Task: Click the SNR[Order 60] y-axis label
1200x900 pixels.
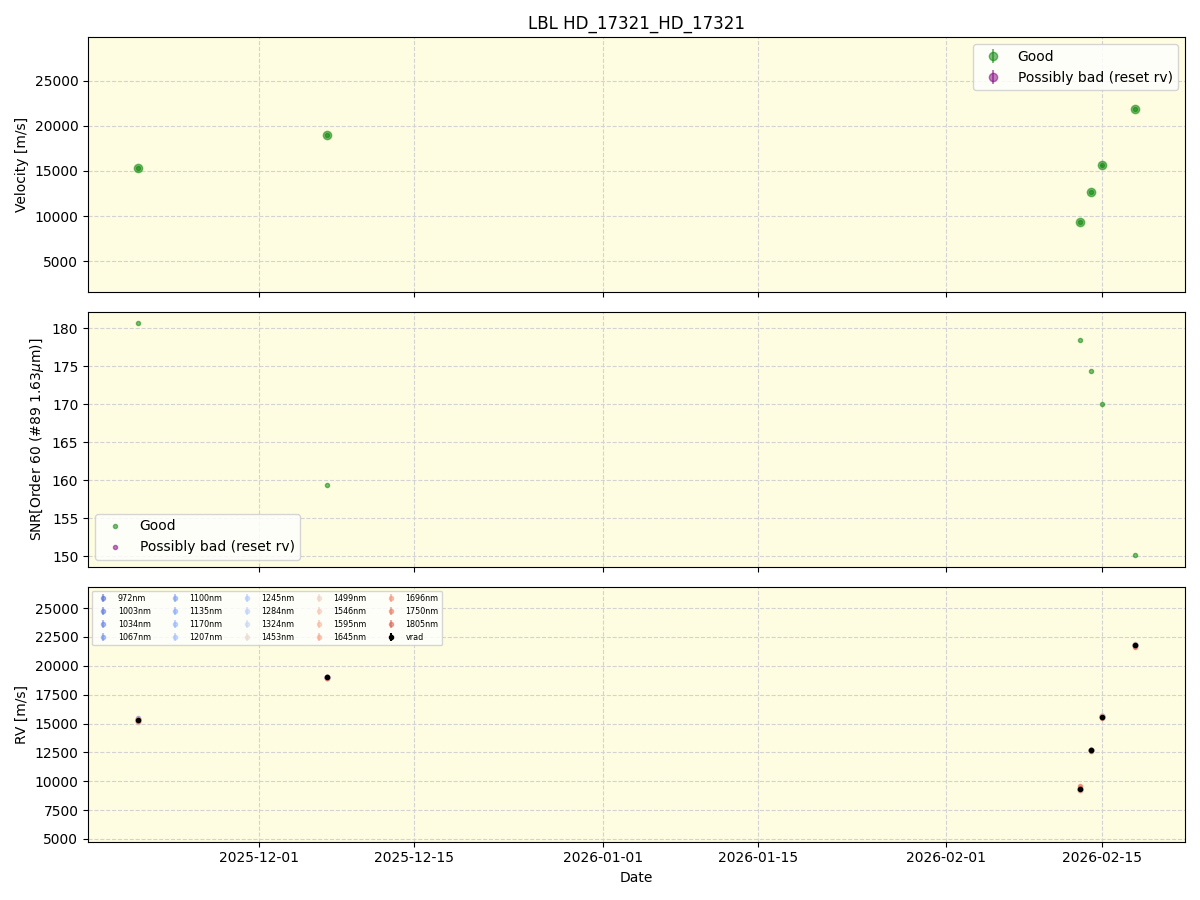Action: click(36, 439)
